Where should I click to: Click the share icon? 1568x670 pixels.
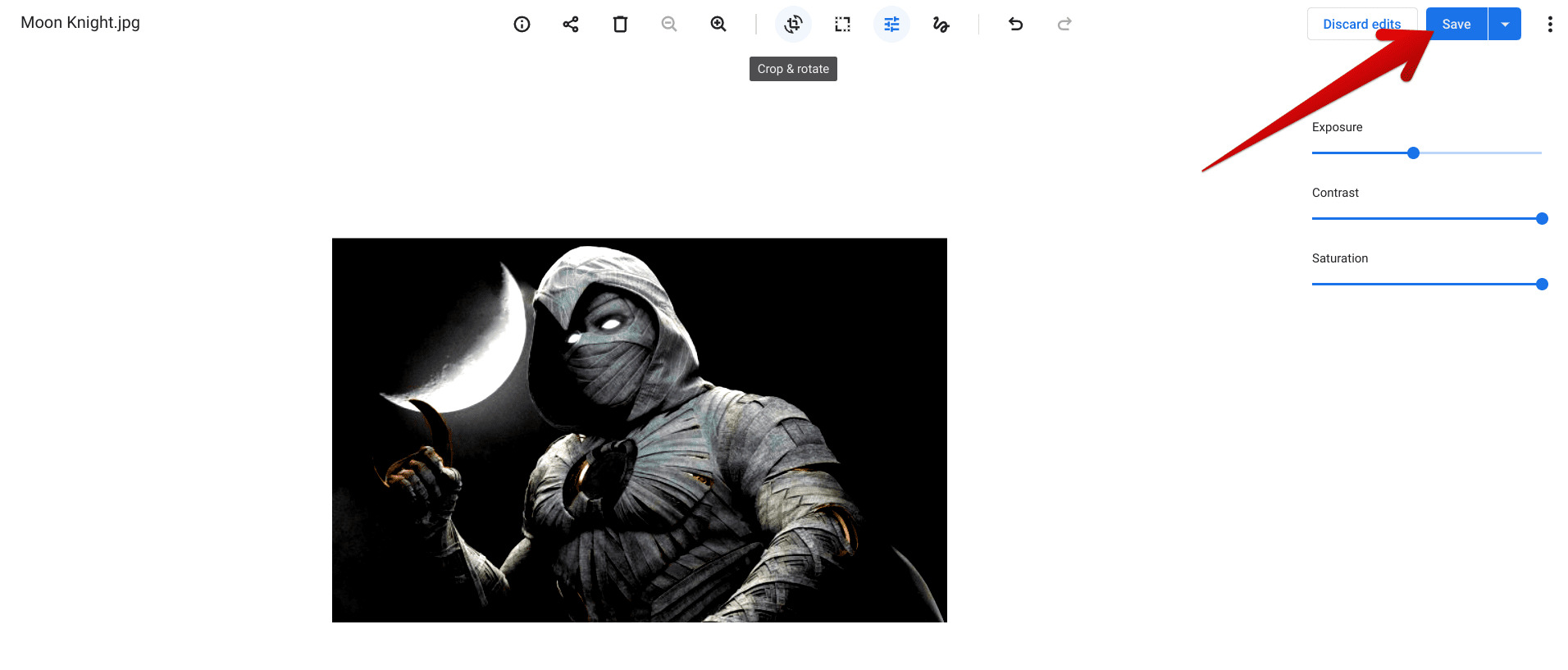(x=571, y=25)
